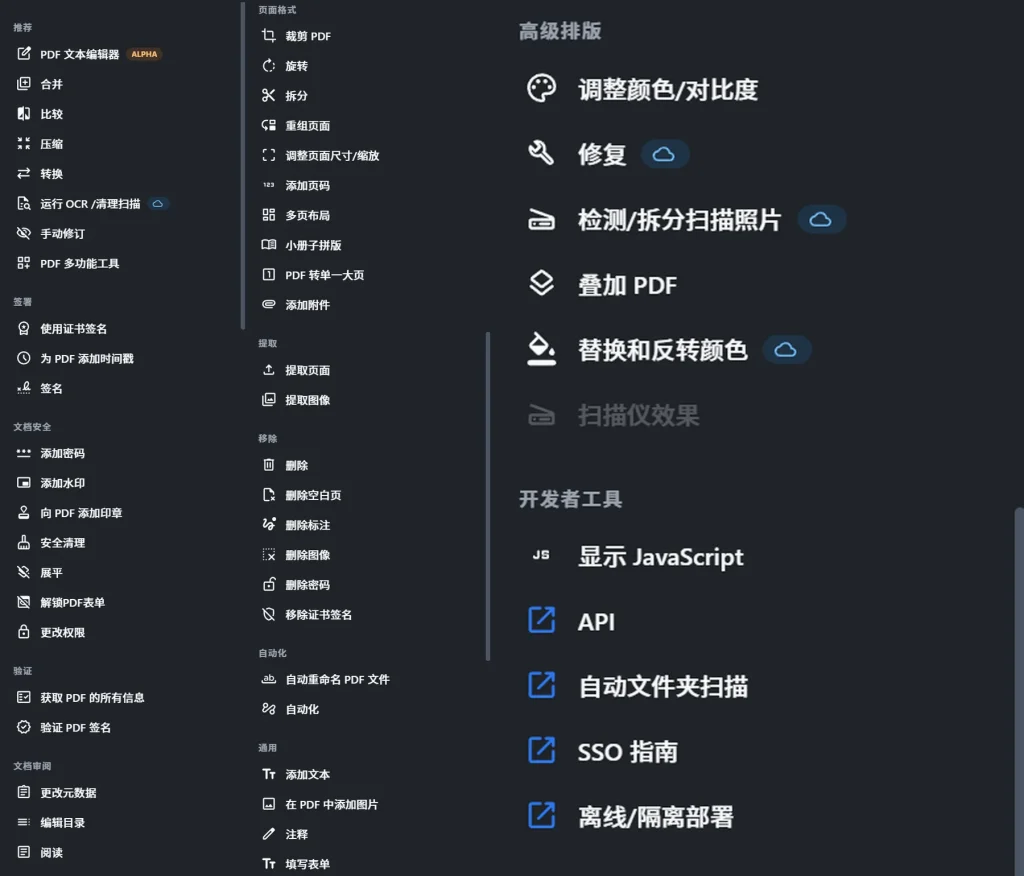Click the 手动修订 redact icon
The width and height of the screenshot is (1024, 876).
click(24, 233)
